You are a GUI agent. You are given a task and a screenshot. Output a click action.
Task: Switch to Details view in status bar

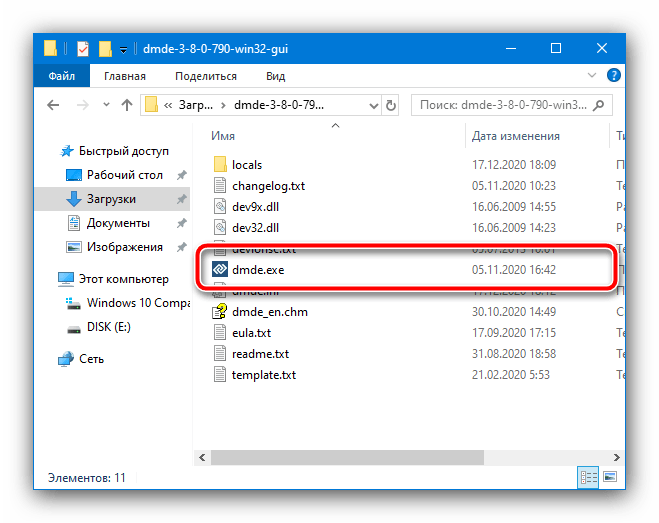588,477
